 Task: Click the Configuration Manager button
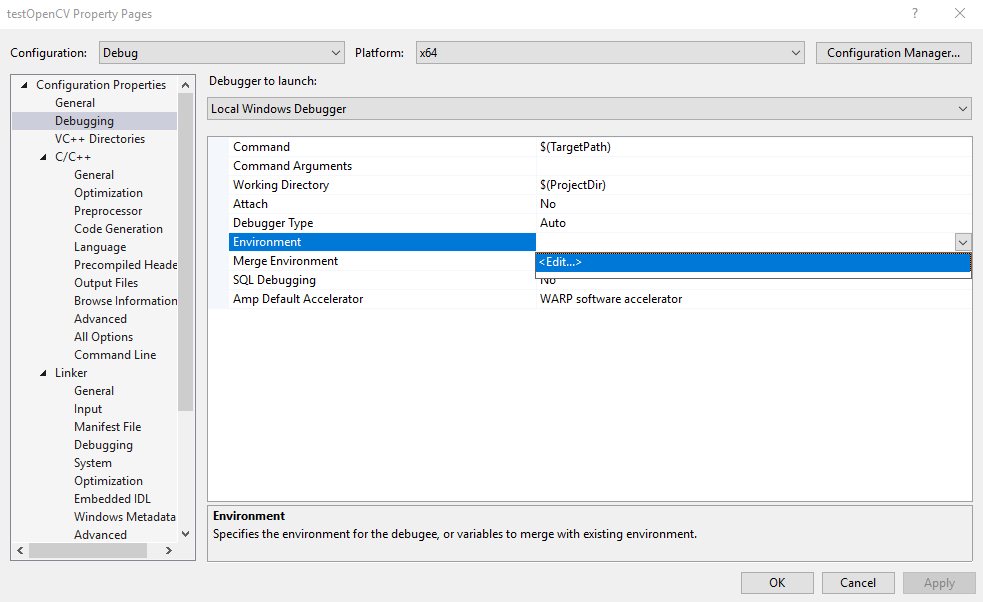click(893, 53)
